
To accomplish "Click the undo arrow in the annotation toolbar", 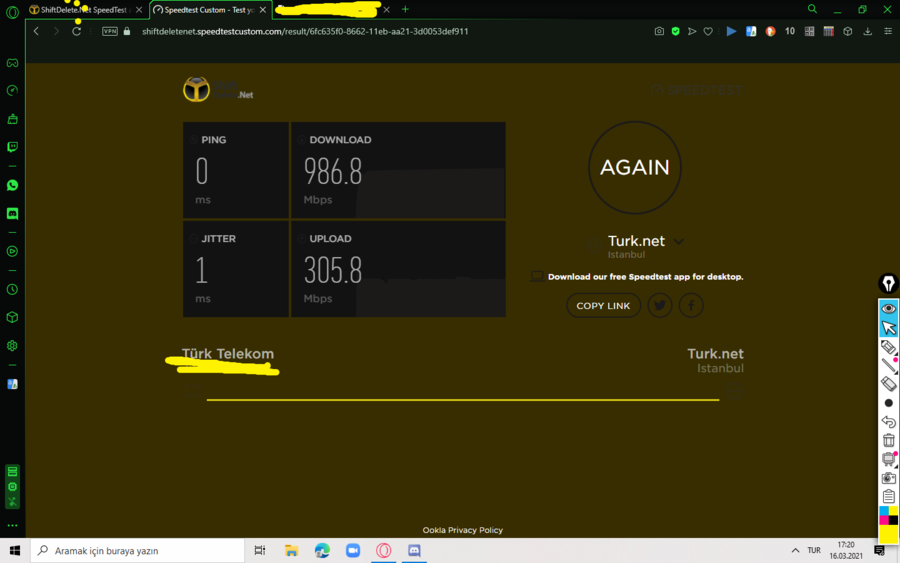I will (x=889, y=421).
